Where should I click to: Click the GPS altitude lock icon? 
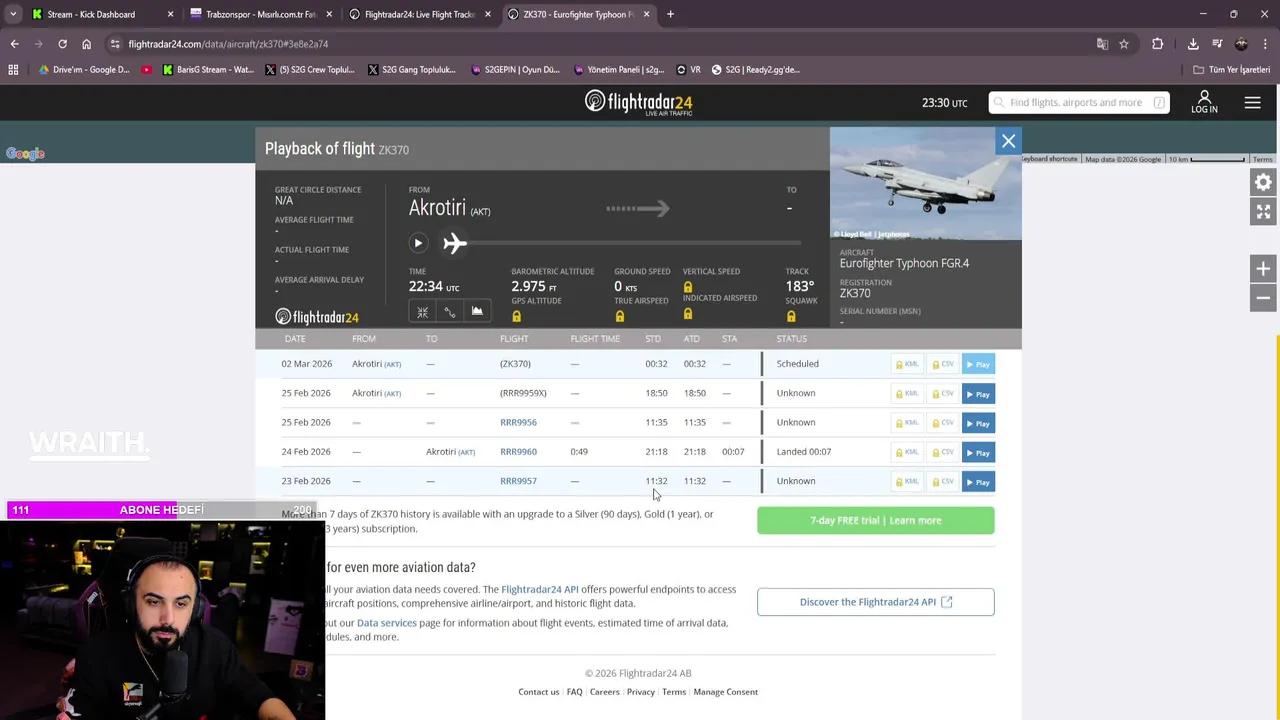click(516, 316)
